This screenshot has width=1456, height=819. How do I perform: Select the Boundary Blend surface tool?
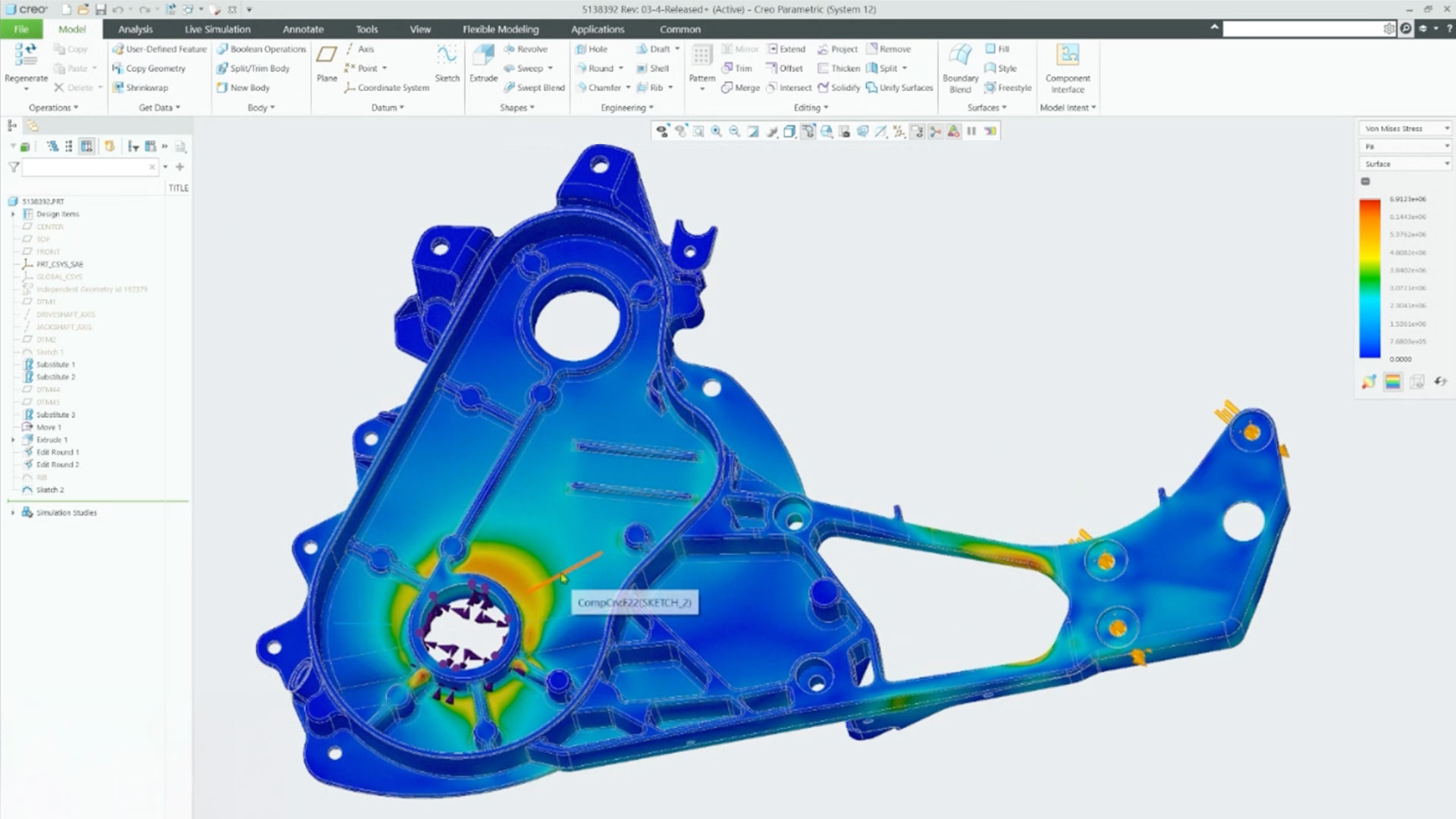coord(960,63)
